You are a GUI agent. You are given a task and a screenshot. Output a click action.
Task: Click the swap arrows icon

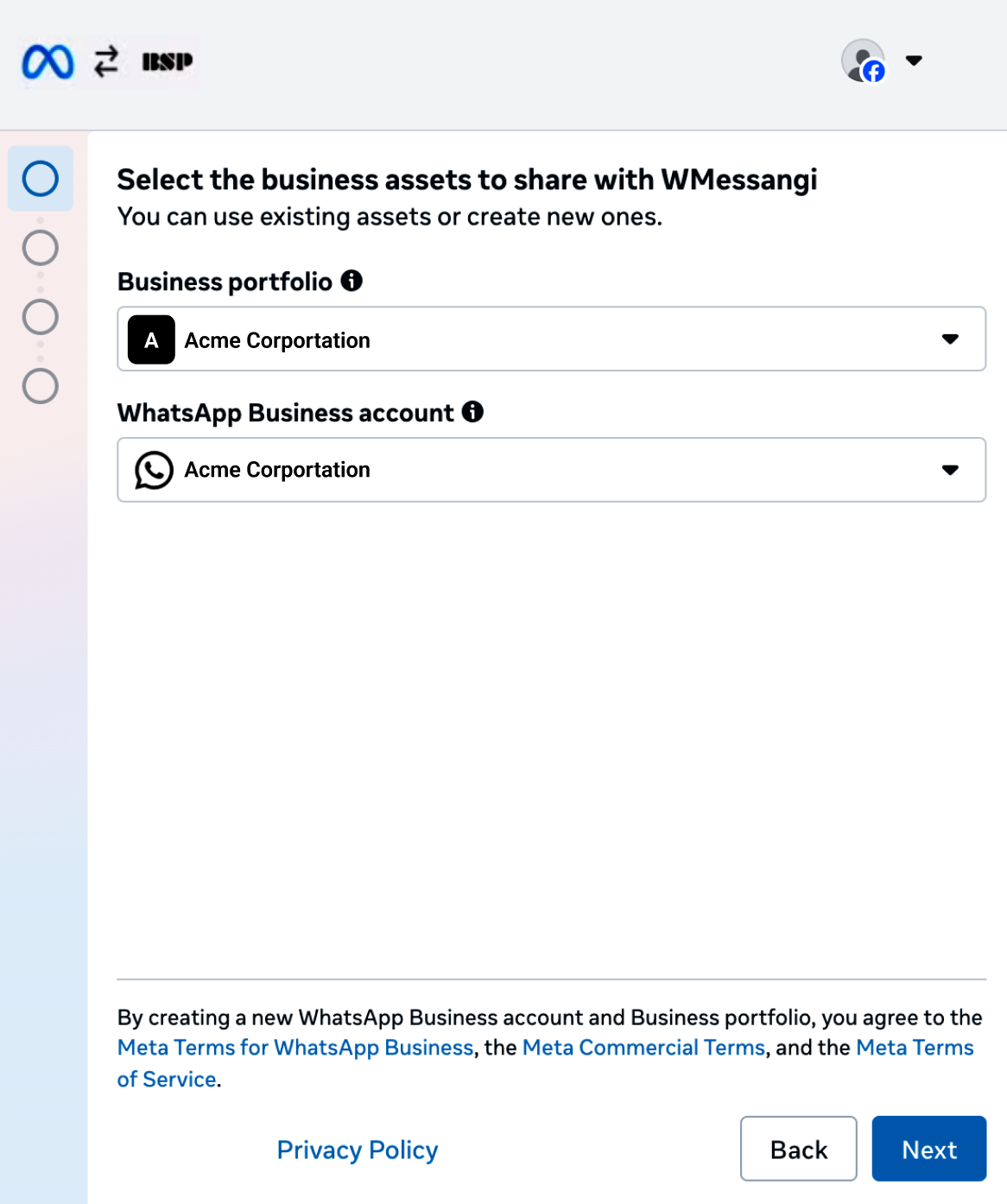click(x=106, y=61)
